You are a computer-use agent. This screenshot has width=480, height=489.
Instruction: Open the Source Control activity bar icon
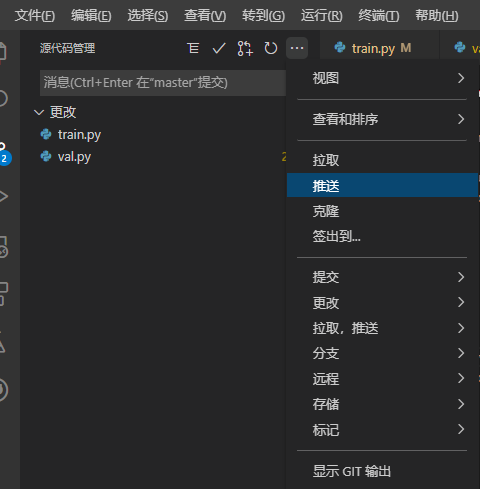4,153
